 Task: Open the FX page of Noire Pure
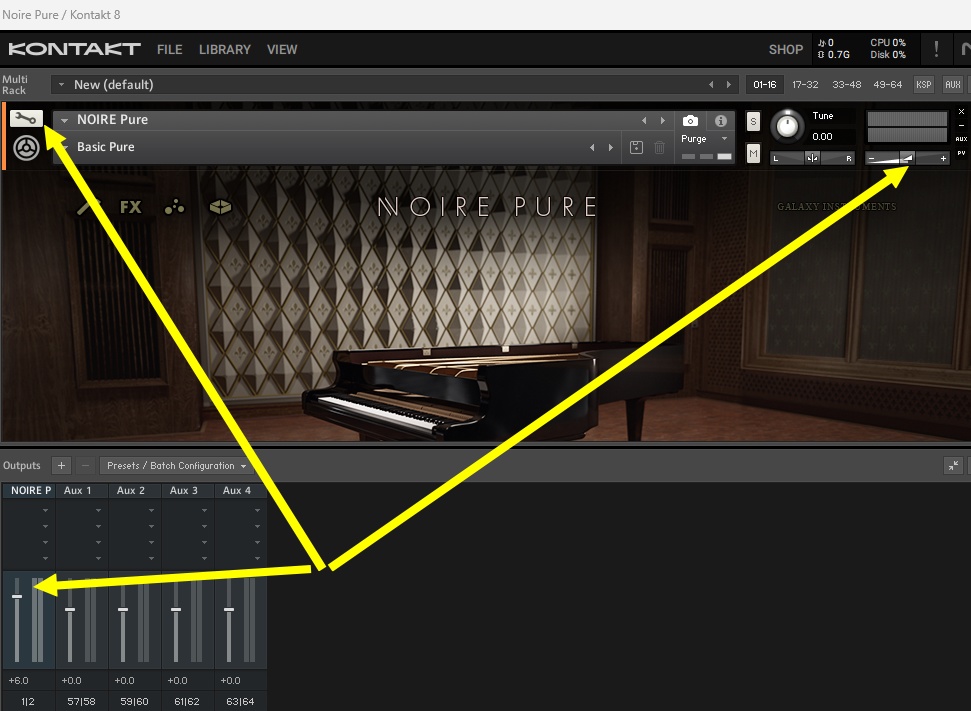pyautogui.click(x=131, y=207)
